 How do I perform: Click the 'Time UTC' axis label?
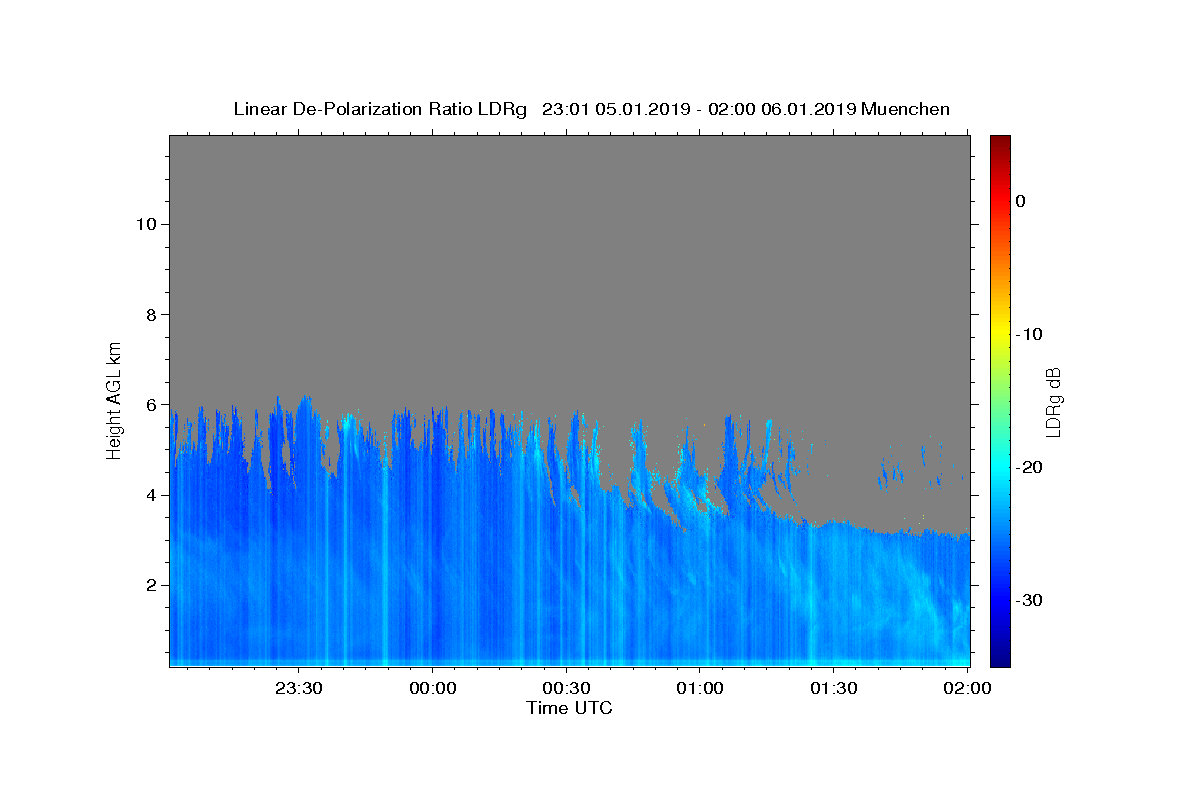(569, 708)
